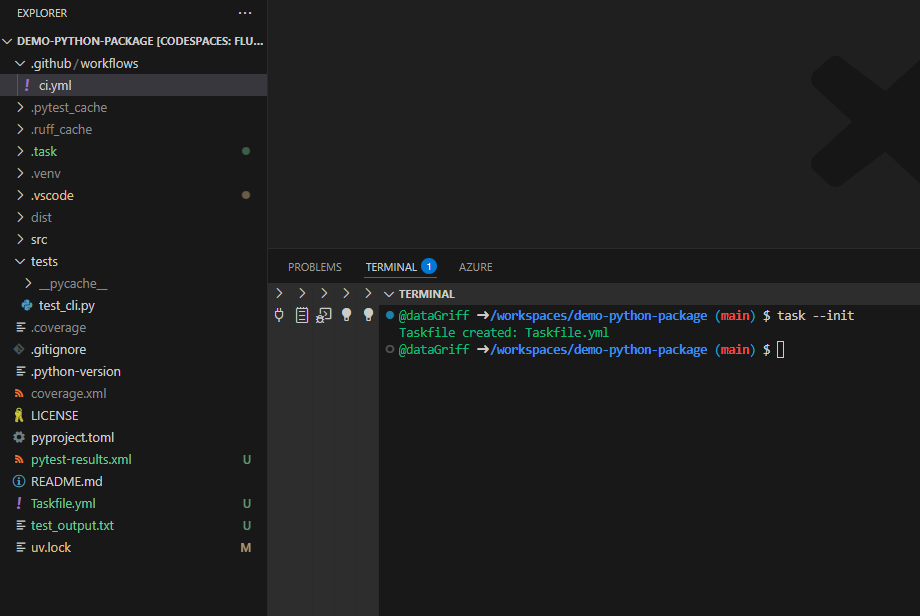
Task: Click the hollow marker on the last prompt line
Action: tap(390, 350)
